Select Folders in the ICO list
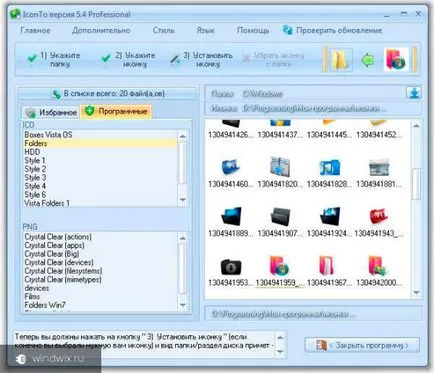The image size is (434, 373). (100, 143)
